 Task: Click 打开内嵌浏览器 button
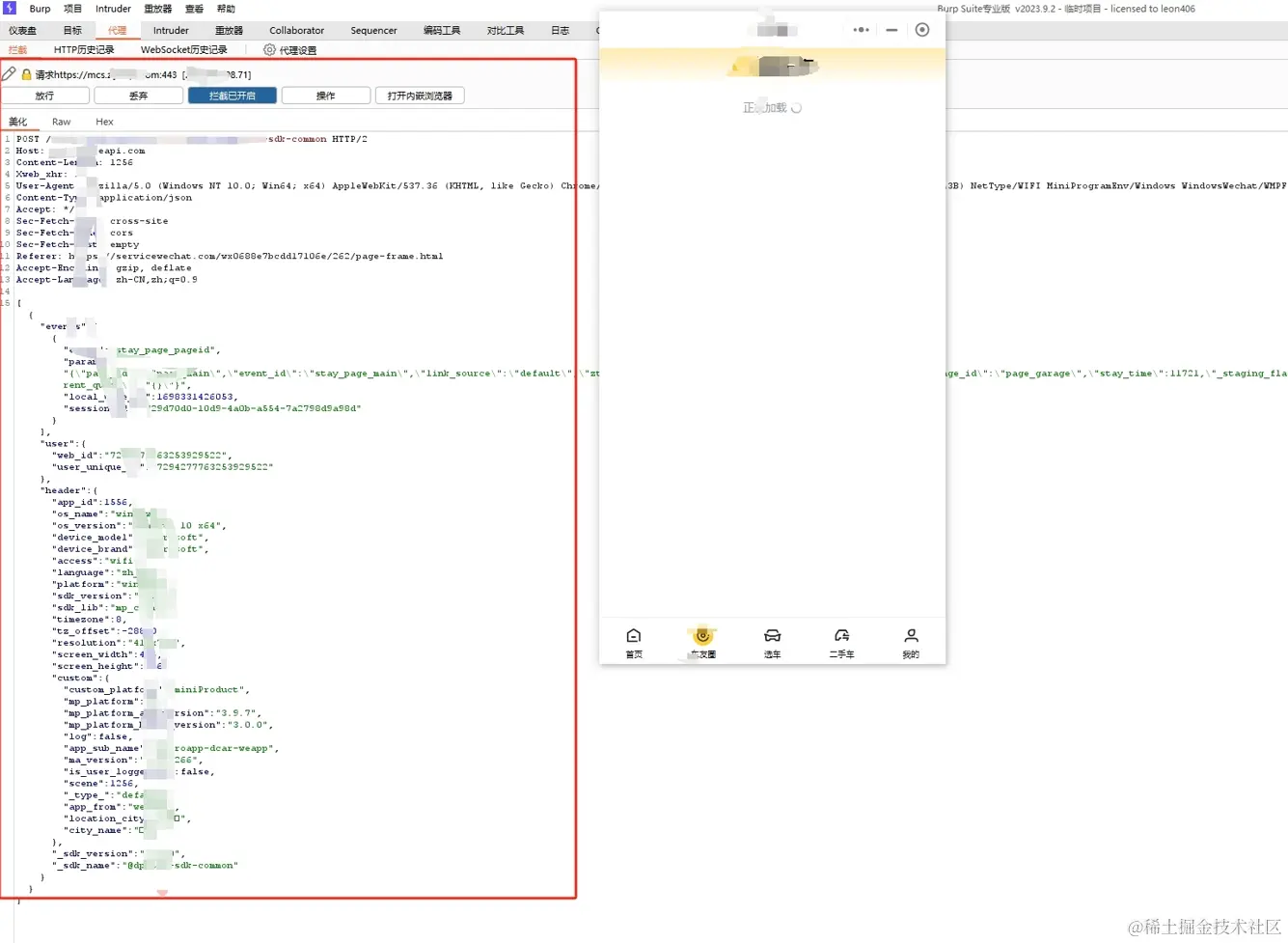pos(420,96)
